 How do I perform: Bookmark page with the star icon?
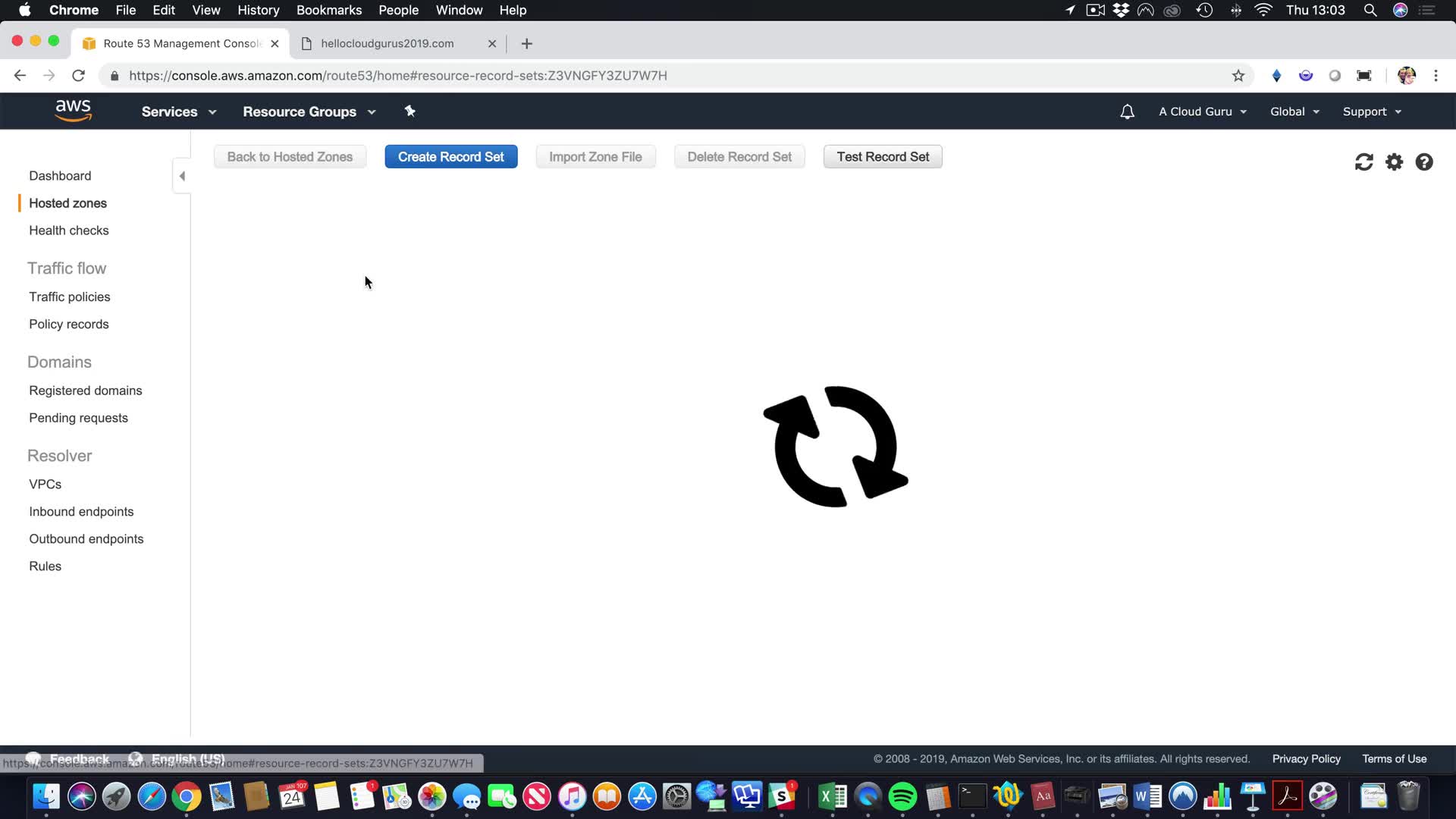[1238, 76]
